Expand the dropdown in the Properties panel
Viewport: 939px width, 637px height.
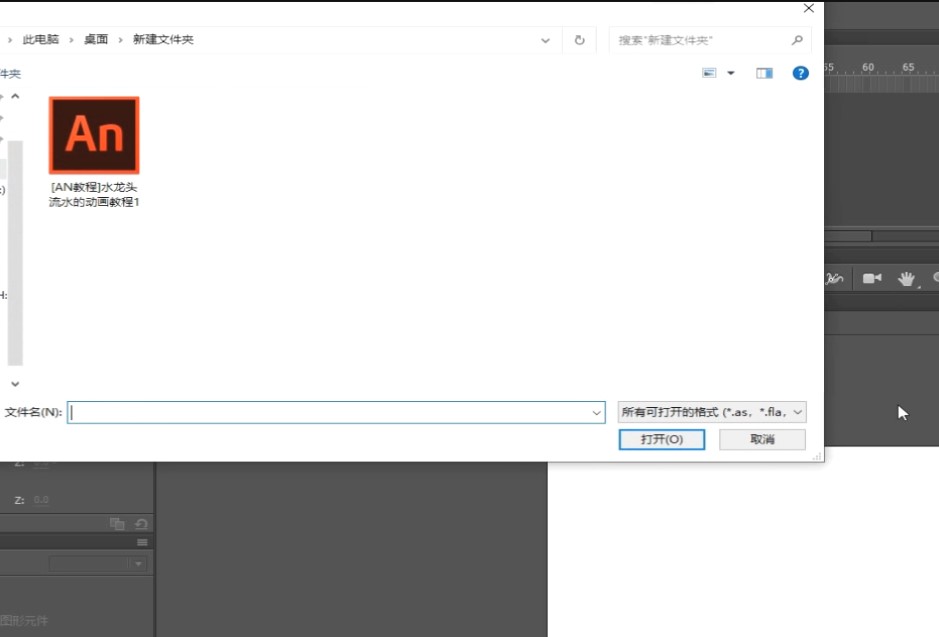[138, 564]
